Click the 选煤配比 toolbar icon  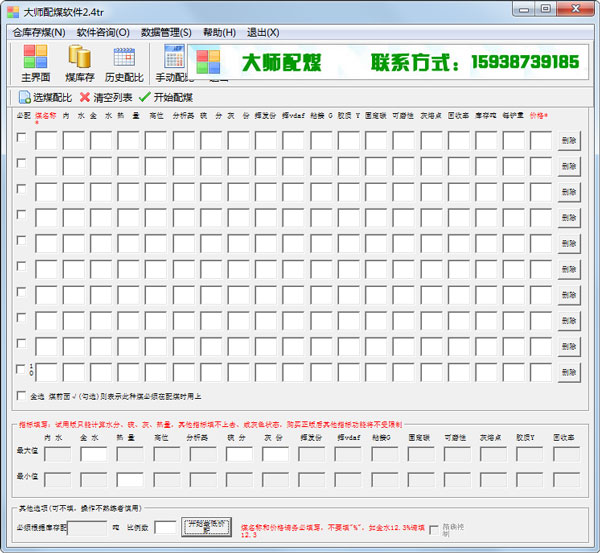[24, 98]
